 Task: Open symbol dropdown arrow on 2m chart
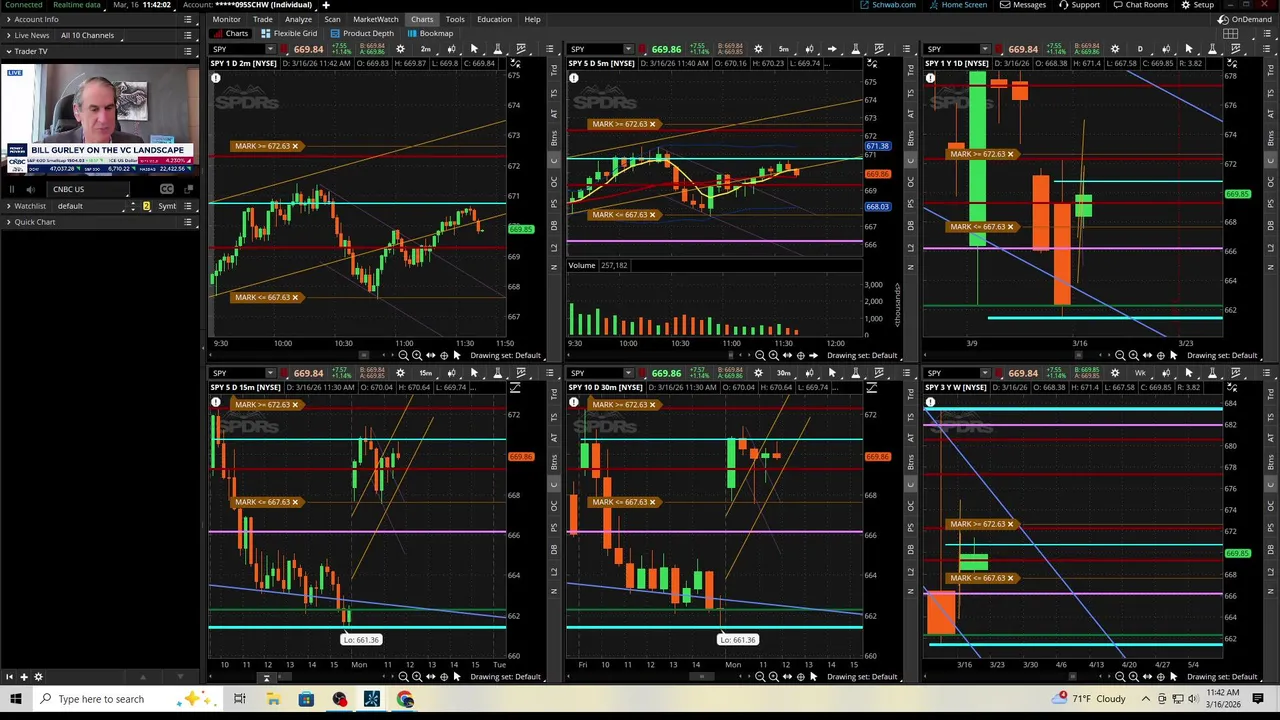tap(270, 49)
